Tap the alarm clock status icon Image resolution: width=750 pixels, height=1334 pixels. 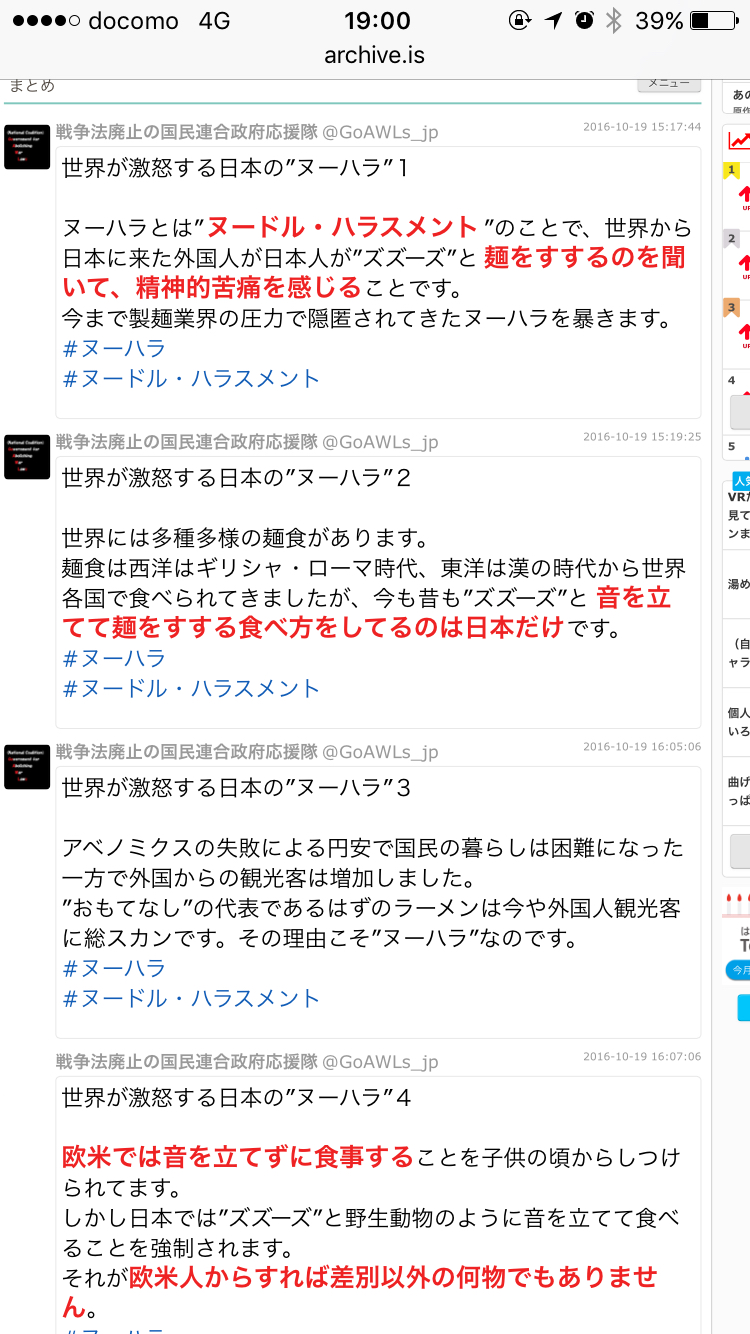pyautogui.click(x=584, y=20)
